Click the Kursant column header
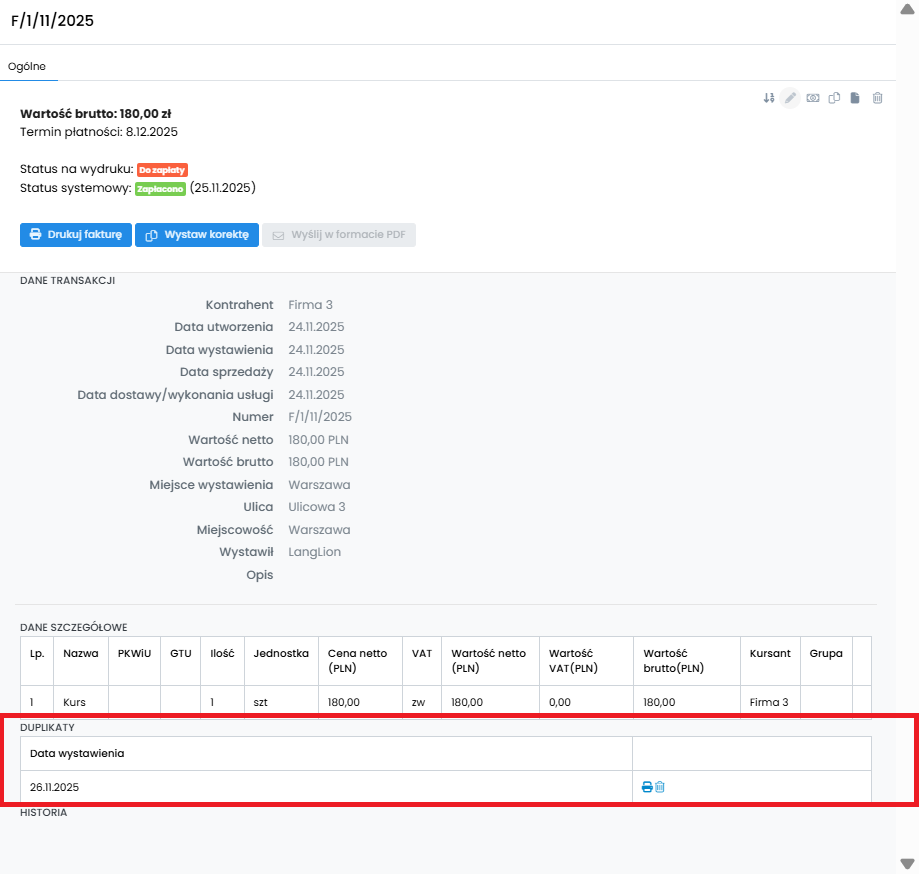This screenshot has width=919, height=874. pos(770,653)
